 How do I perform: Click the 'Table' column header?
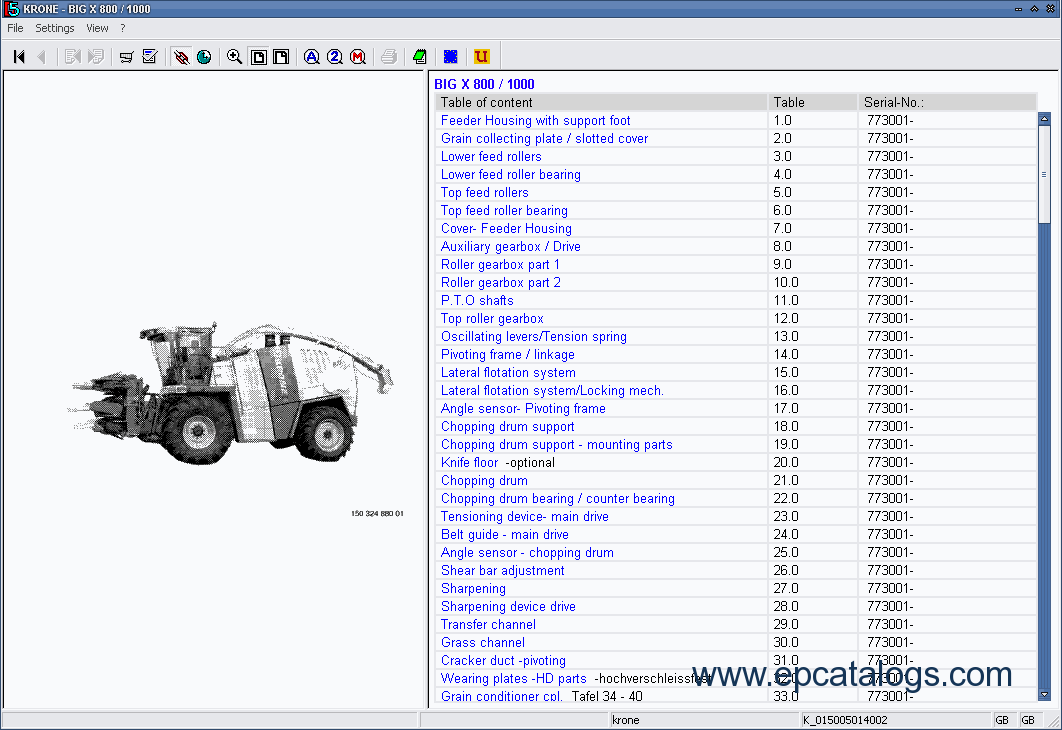click(813, 102)
